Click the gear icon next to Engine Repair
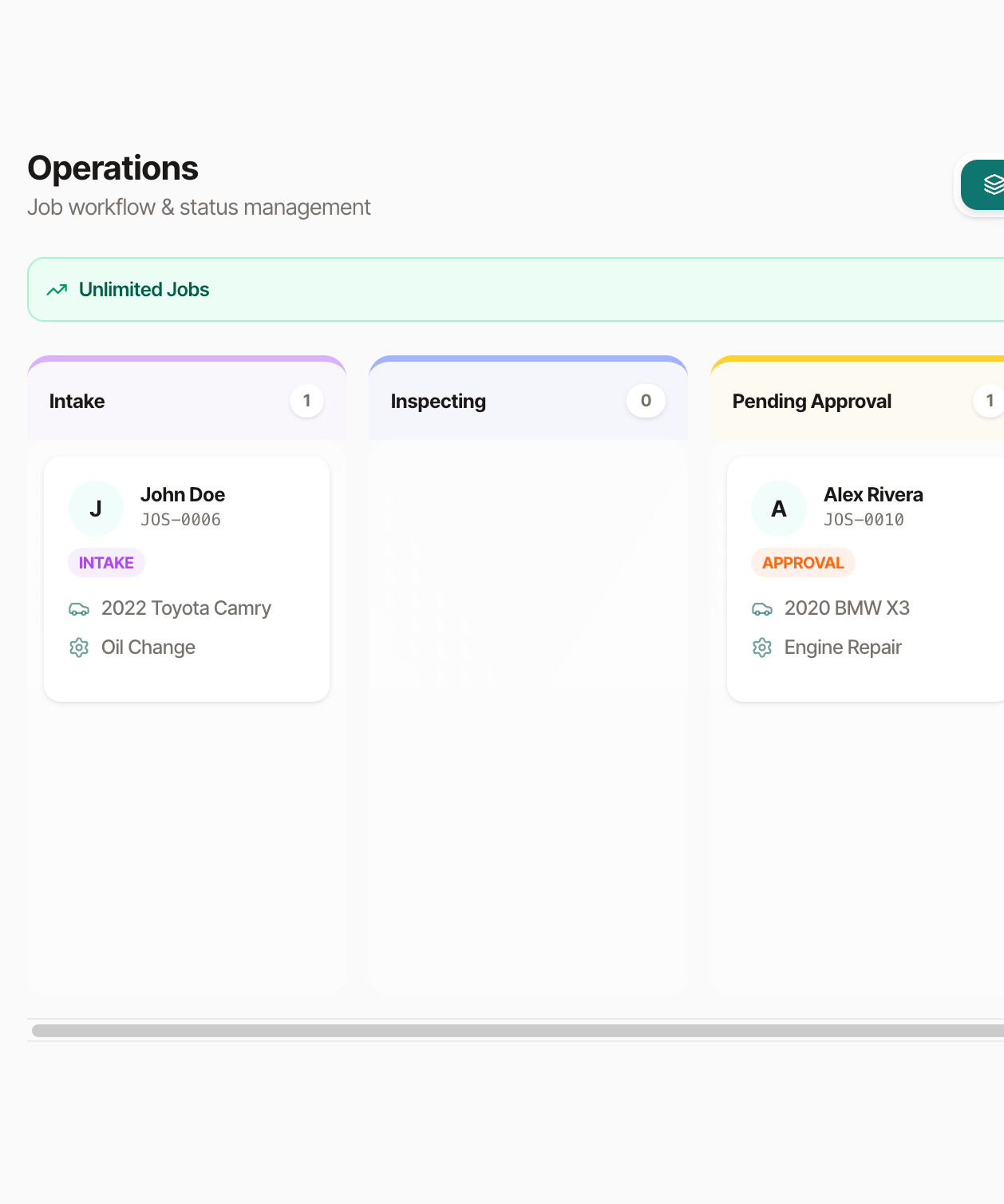The height and width of the screenshot is (1204, 1004). pyautogui.click(x=762, y=648)
